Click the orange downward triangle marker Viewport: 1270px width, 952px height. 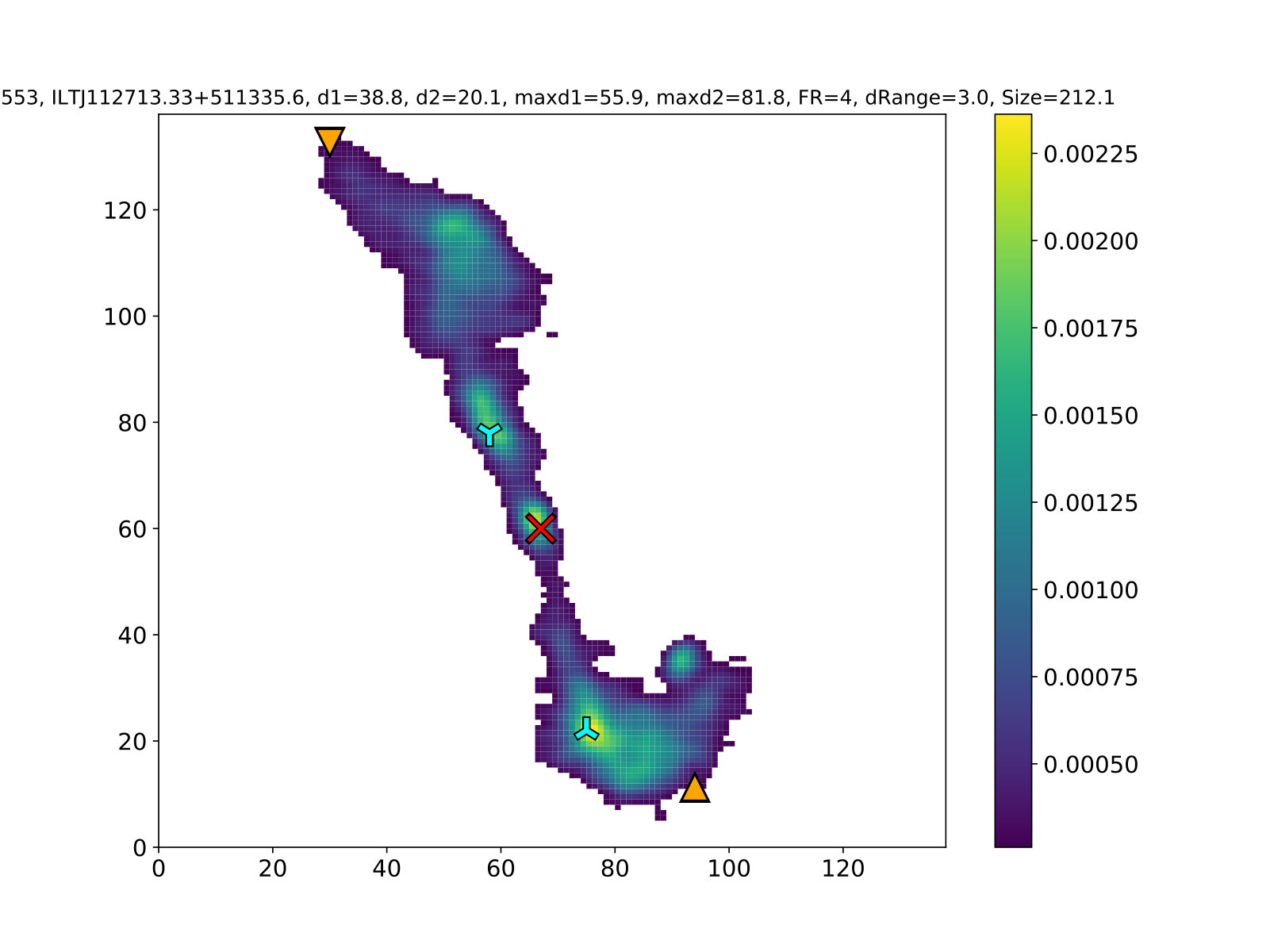329,140
